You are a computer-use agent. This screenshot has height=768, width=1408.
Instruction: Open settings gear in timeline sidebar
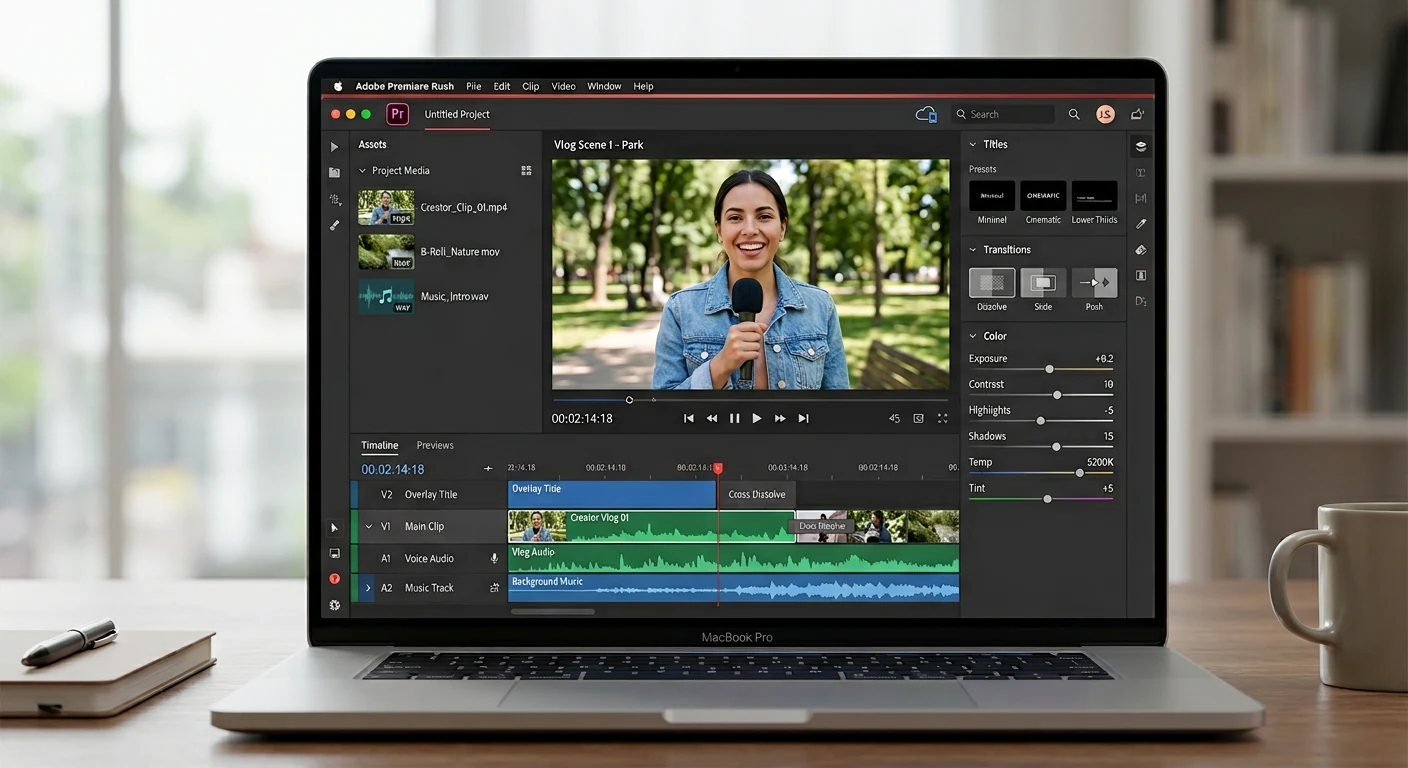(335, 605)
